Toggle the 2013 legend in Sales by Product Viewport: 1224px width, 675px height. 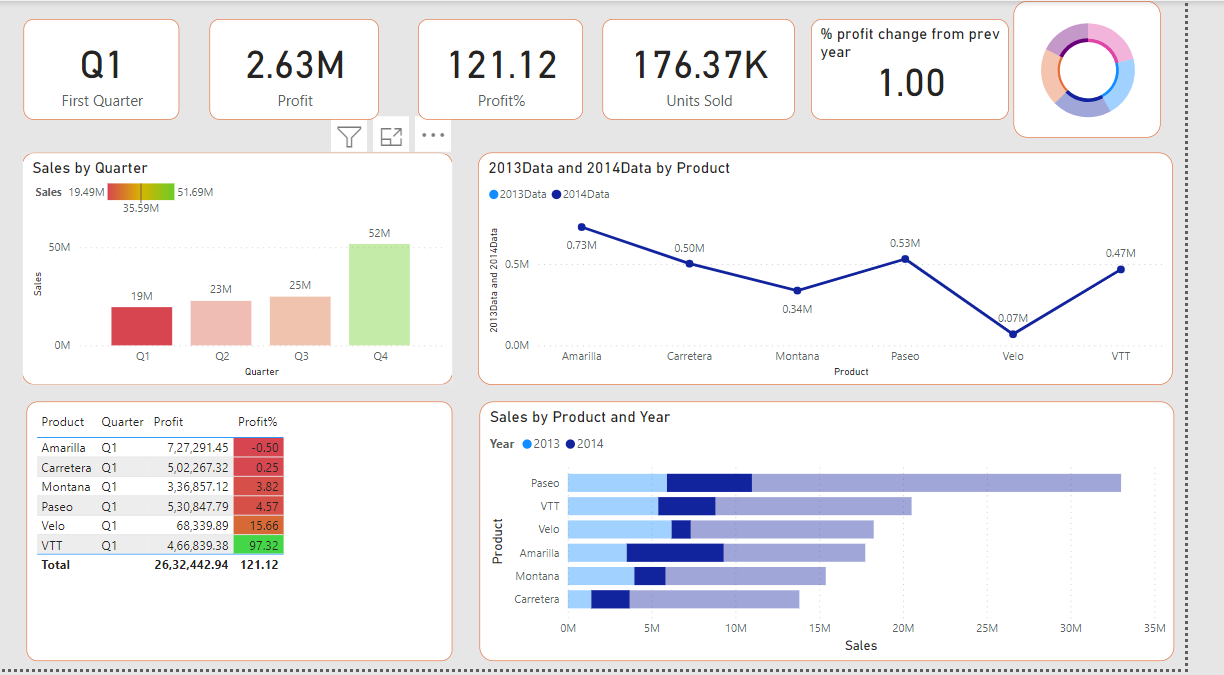540,444
